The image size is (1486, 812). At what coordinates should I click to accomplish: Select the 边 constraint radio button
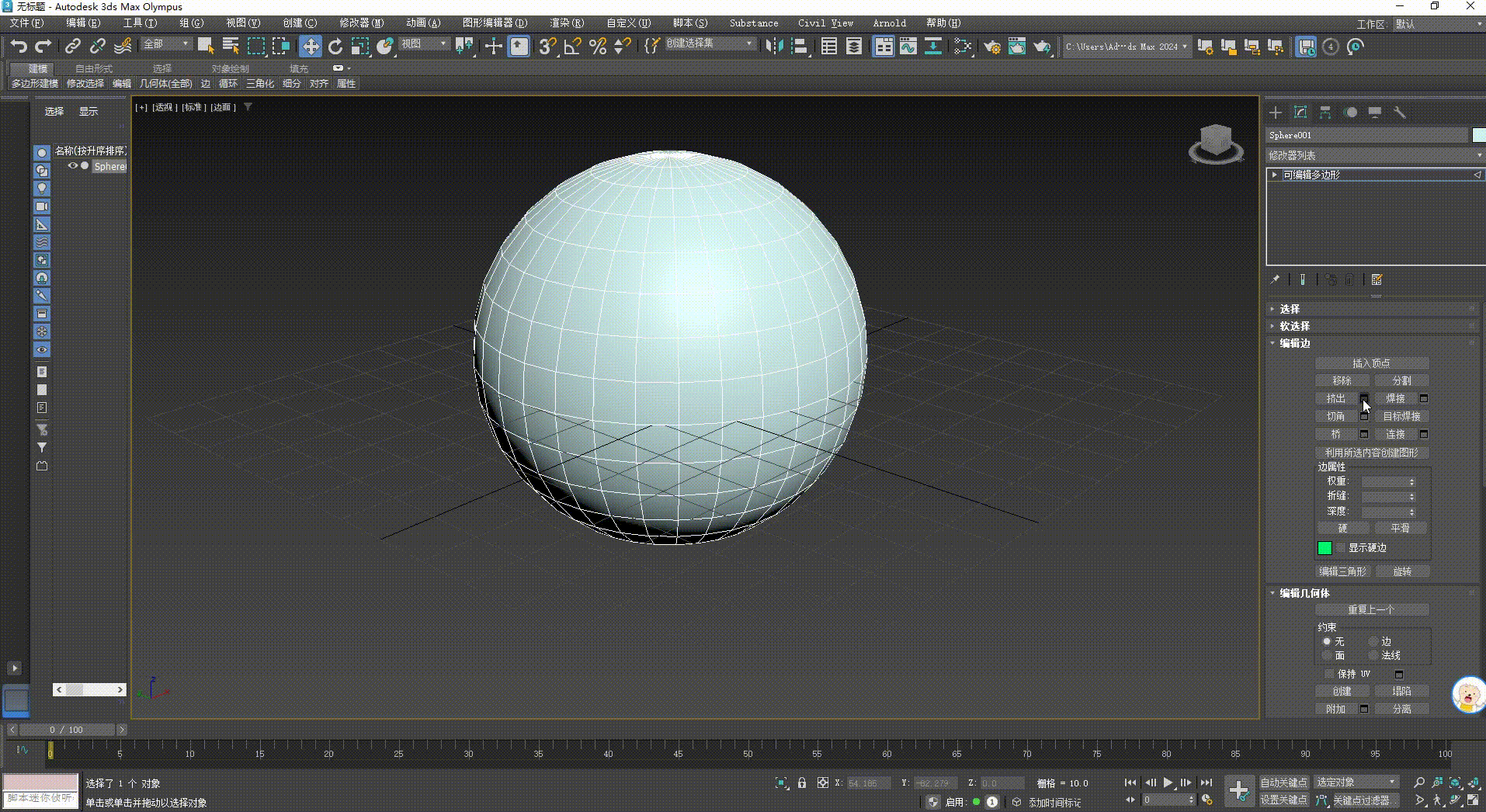[x=1373, y=642]
